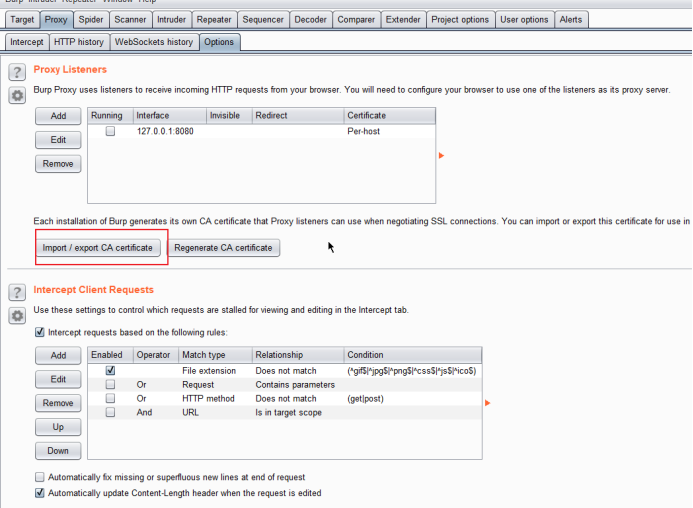Screen dimensions: 693x508
Task: Open the Sequencer tab
Action: (x=263, y=20)
